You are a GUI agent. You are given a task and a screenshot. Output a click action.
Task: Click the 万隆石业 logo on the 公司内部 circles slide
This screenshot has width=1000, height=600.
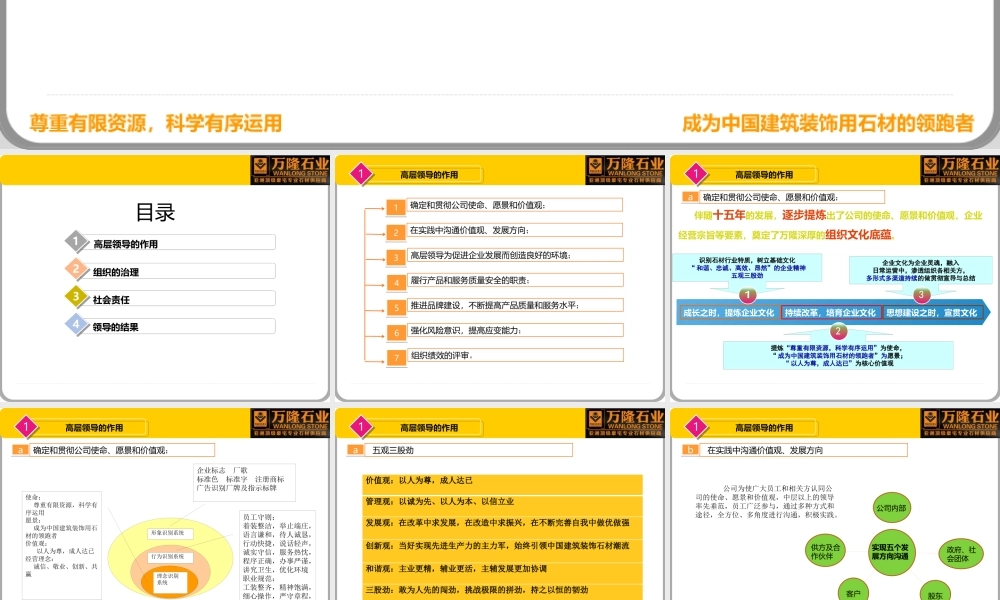point(960,423)
